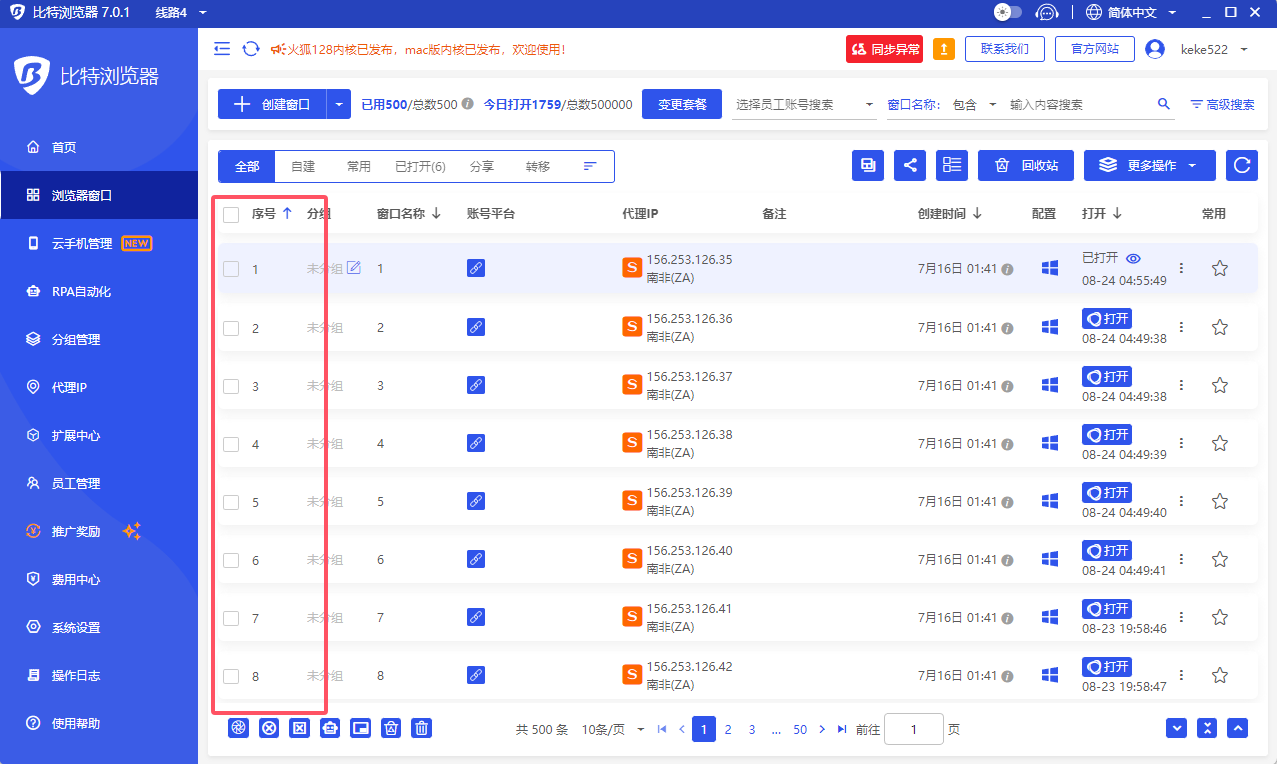Click the customer service headset icon
Screen dimensions: 1277x764
1047,13
